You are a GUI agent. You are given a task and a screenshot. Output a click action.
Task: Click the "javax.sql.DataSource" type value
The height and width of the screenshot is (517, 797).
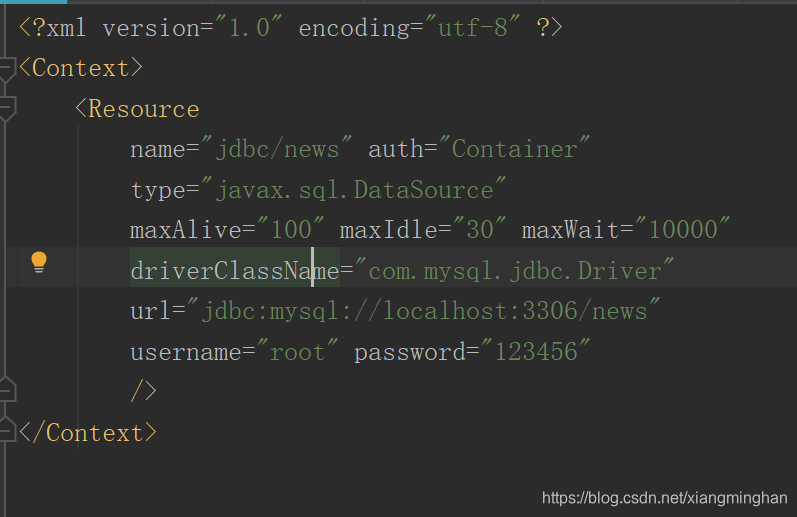[x=354, y=189]
